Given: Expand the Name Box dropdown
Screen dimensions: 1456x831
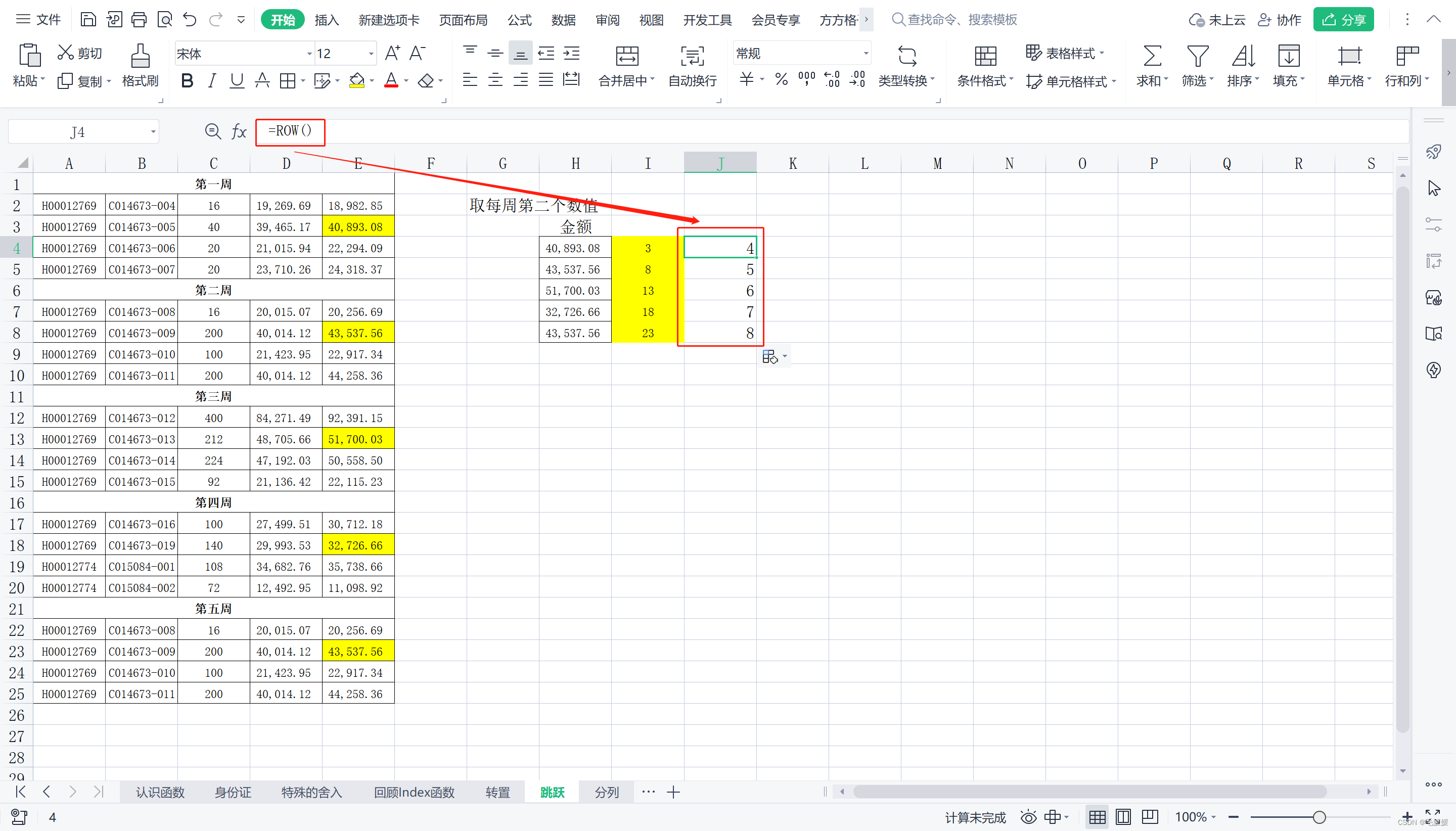Looking at the screenshot, I should tap(153, 132).
